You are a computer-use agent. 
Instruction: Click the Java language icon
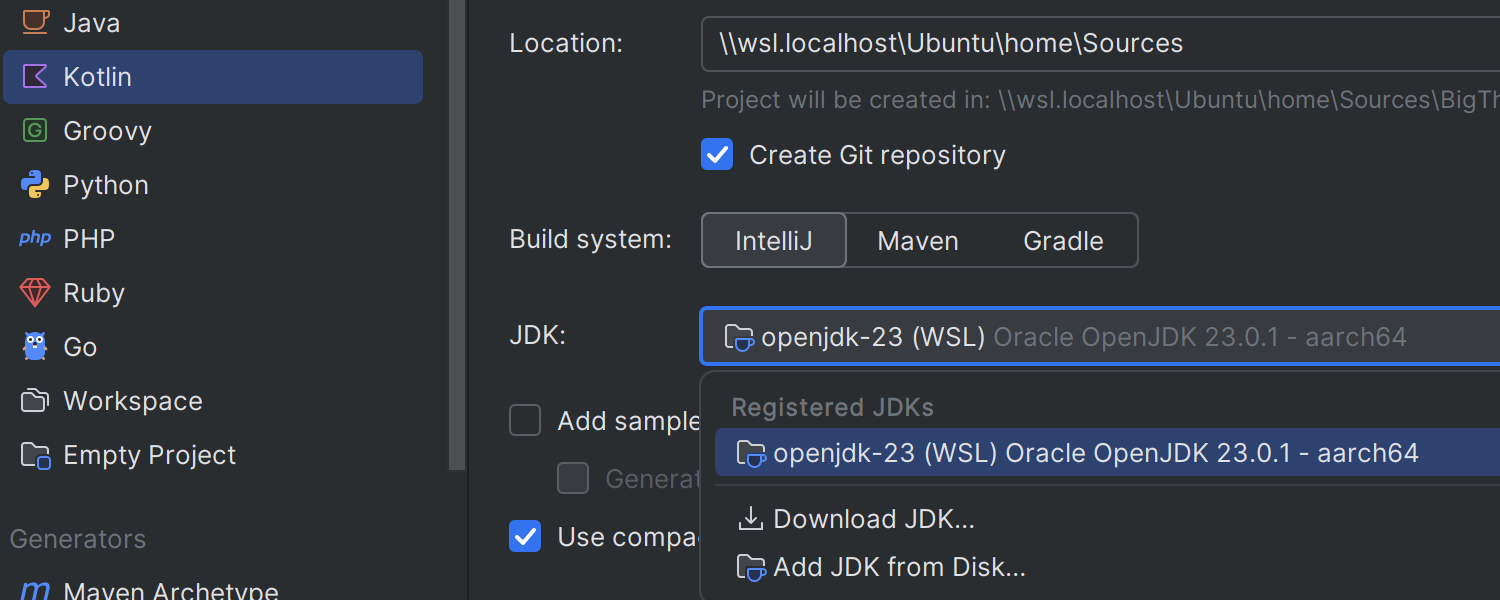point(35,22)
